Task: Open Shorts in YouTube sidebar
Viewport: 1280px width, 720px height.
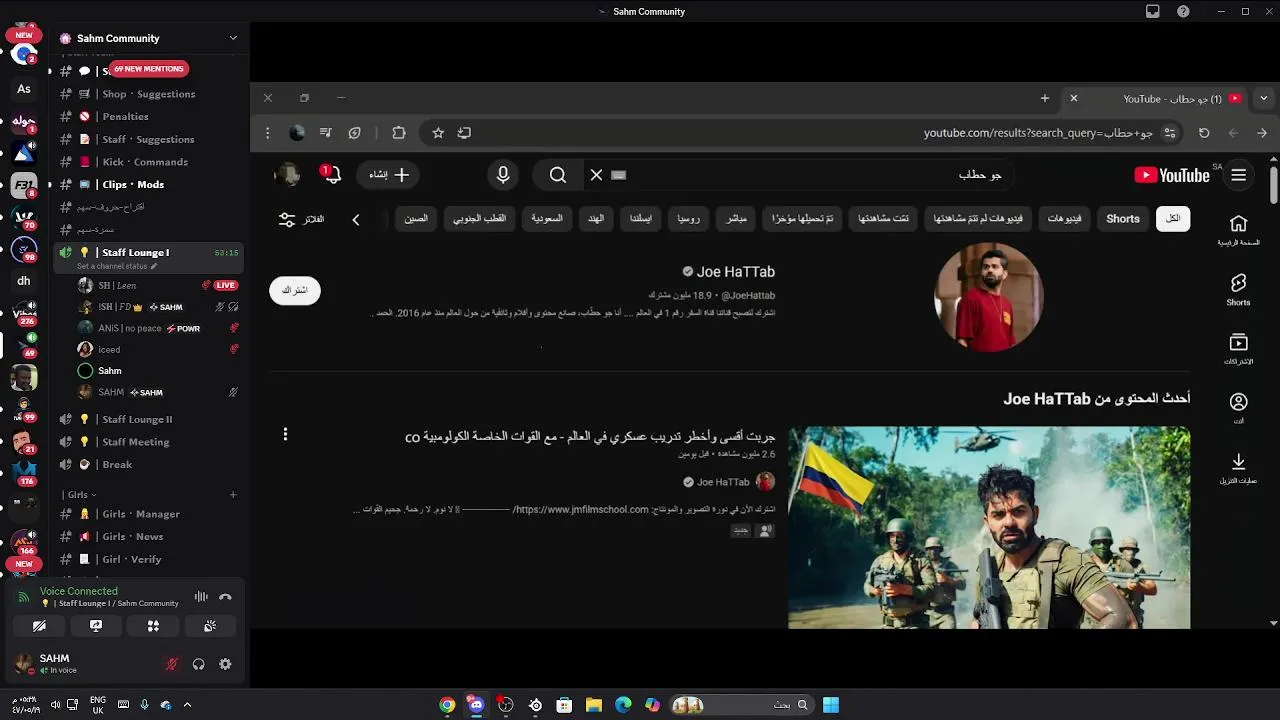Action: coord(1238,290)
